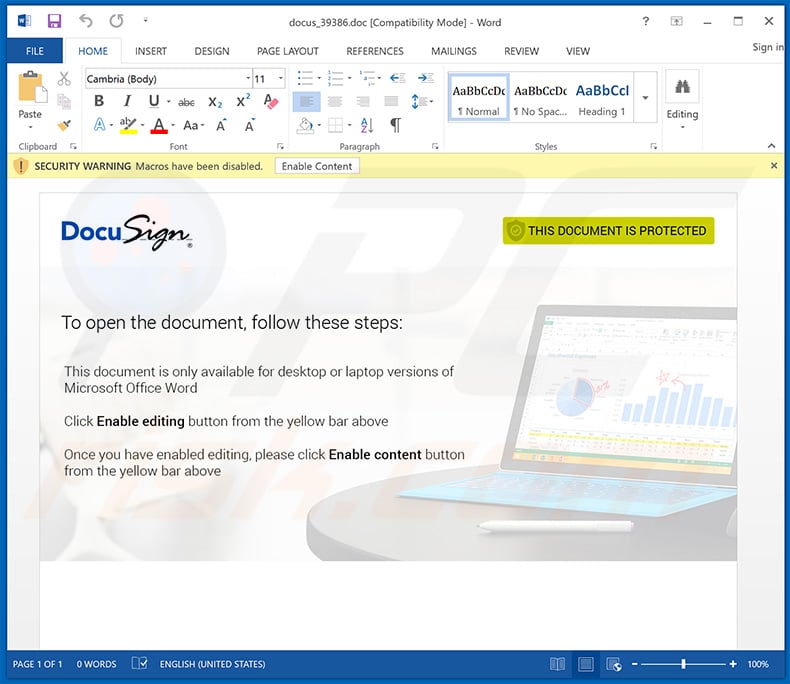Copy selection icon
This screenshot has height=684, width=790.
point(64,101)
